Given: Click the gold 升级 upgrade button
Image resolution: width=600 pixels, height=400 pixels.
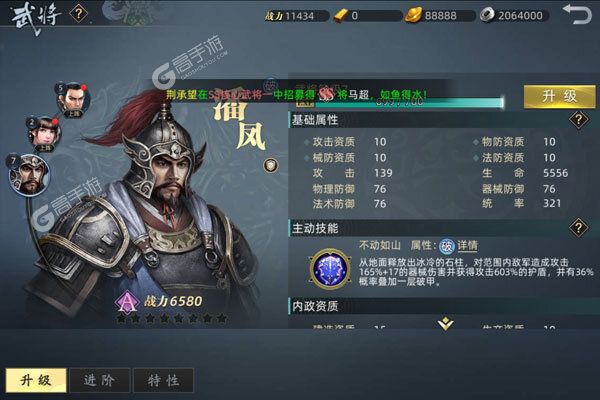Looking at the screenshot, I should tap(559, 96).
